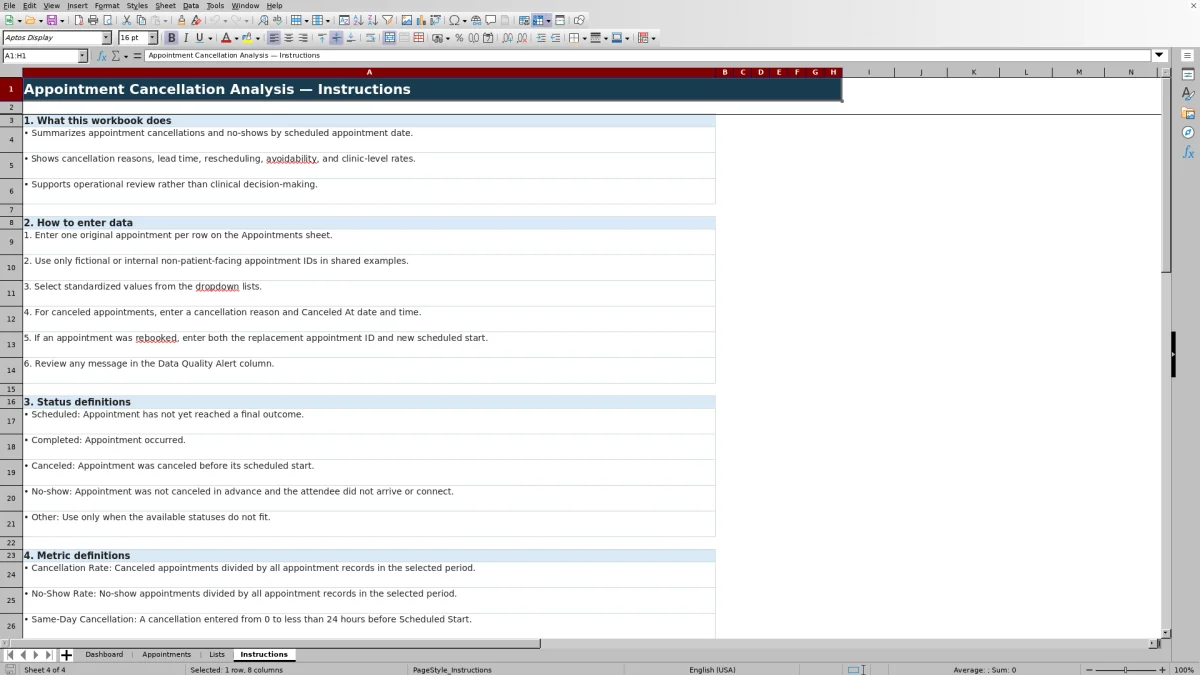Click the Insert Image icon
This screenshot has height=675, width=1200.
407,20
